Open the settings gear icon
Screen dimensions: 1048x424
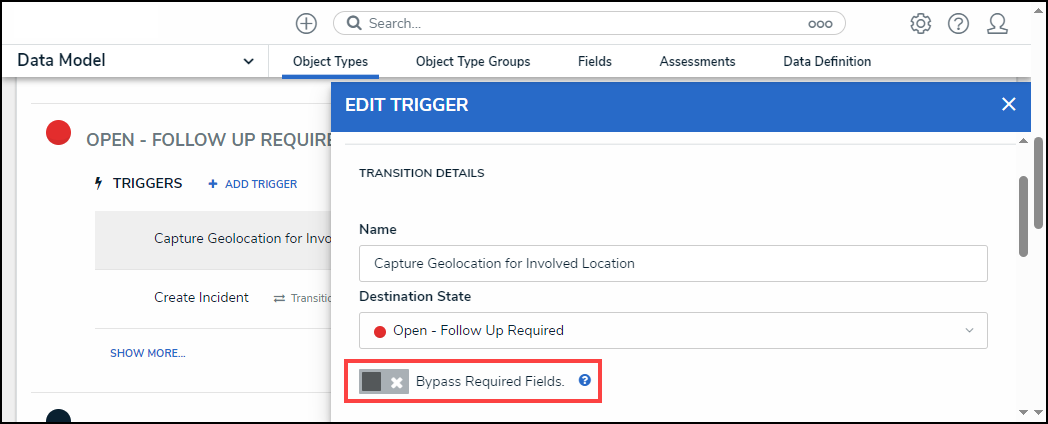click(x=920, y=23)
